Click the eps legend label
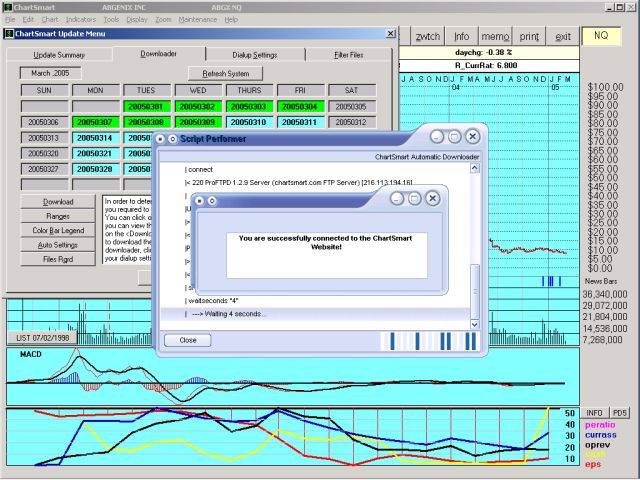Image resolution: width=640 pixels, height=480 pixels. pos(593,464)
